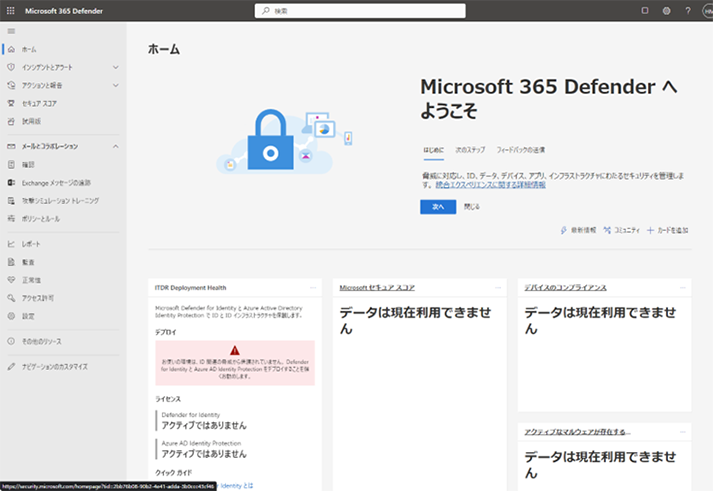The width and height of the screenshot is (713, 491).
Task: Open the 最新情報 lightning link
Action: coord(578,230)
